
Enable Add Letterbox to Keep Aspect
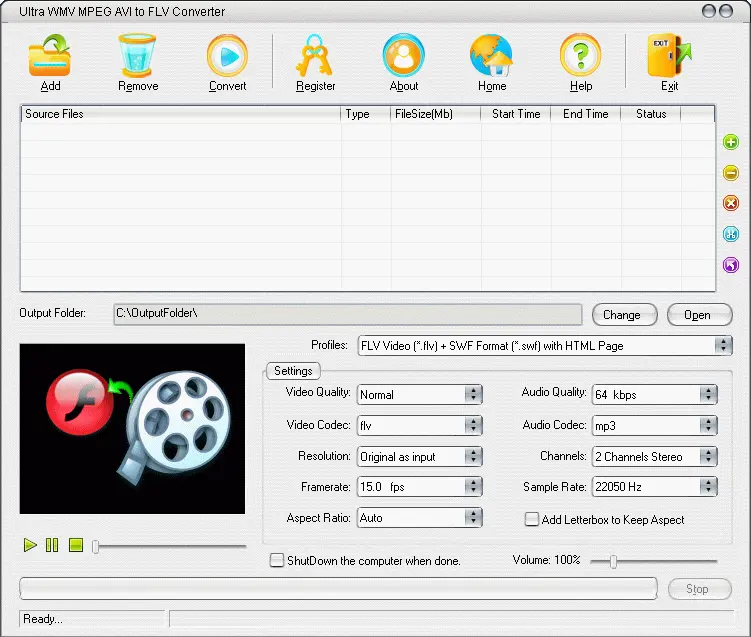pos(533,519)
